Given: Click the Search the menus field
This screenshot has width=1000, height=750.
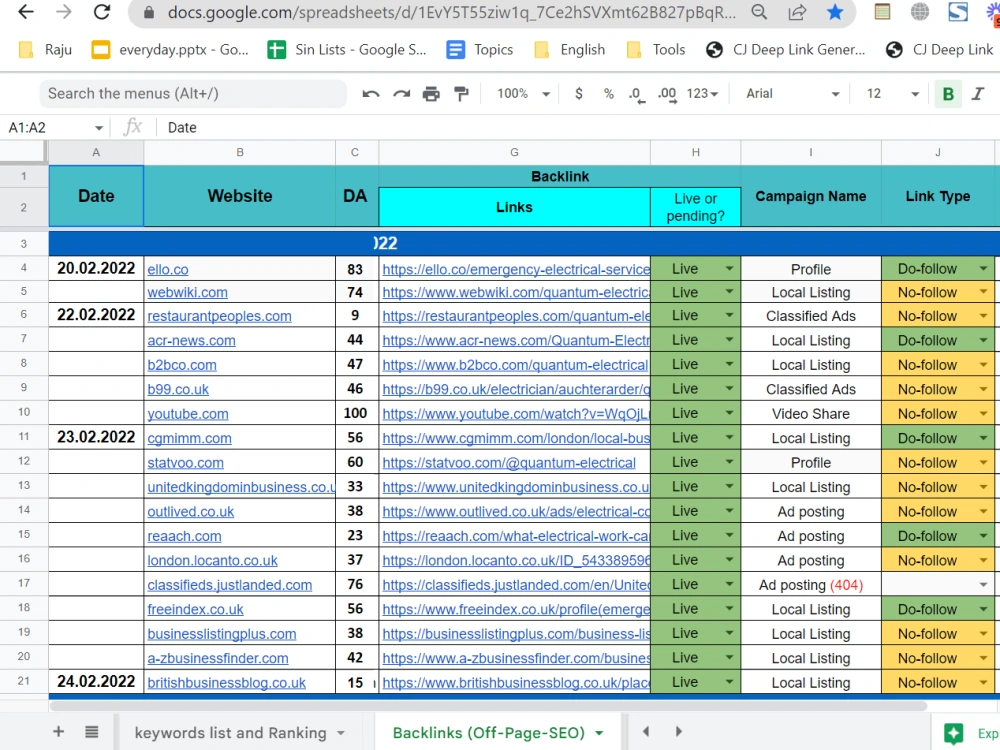Looking at the screenshot, I should coord(193,94).
